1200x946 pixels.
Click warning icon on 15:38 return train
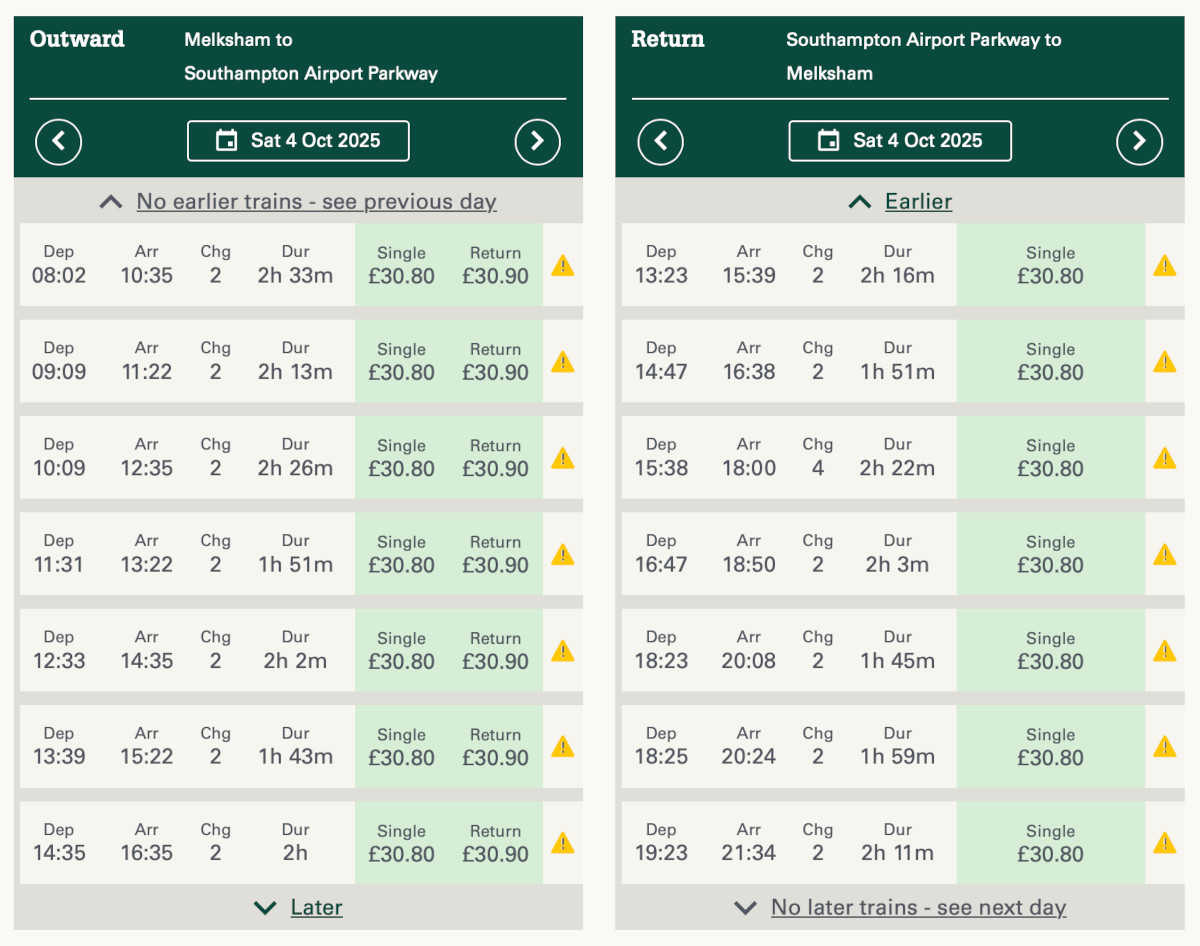pyautogui.click(x=1164, y=458)
